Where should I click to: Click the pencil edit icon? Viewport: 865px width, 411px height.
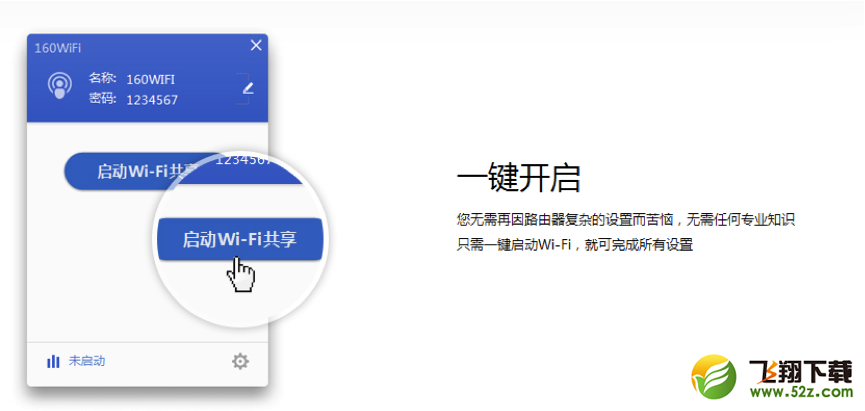[x=248, y=87]
